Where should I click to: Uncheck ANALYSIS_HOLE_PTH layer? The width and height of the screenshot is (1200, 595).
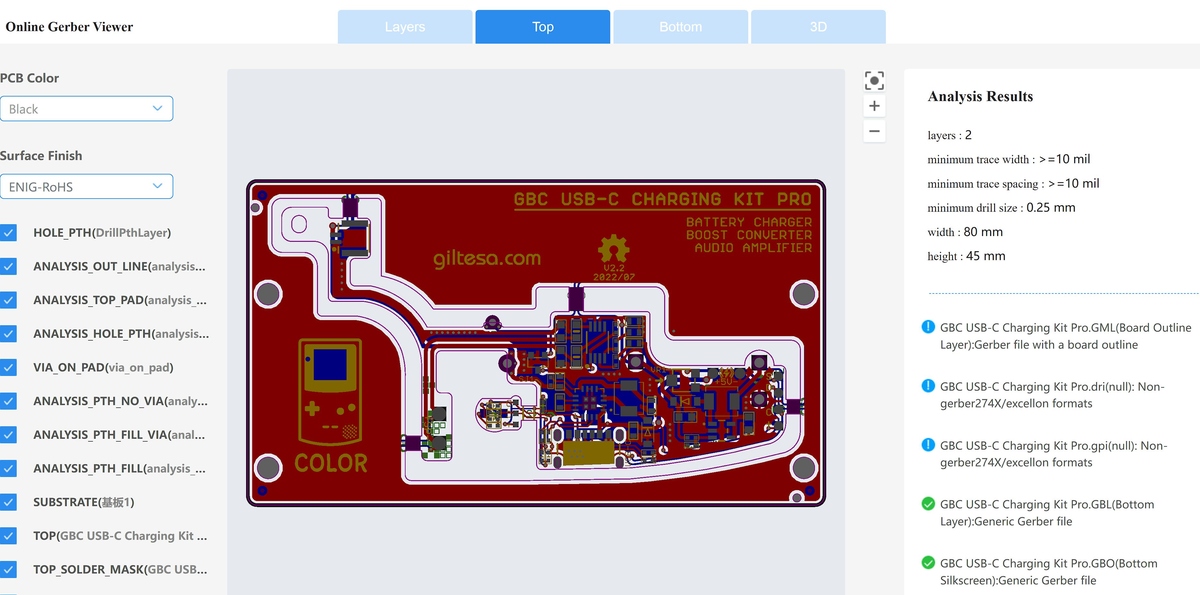[9, 333]
